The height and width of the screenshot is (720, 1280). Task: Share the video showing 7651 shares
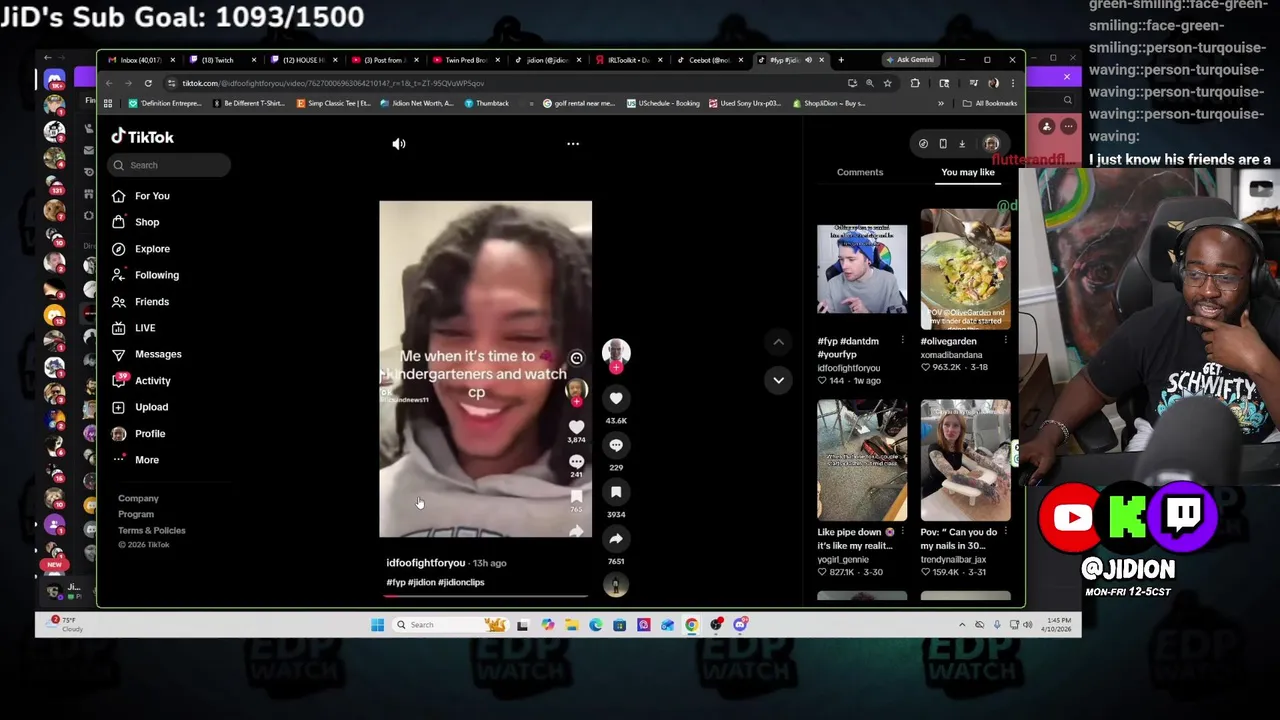pyautogui.click(x=616, y=539)
